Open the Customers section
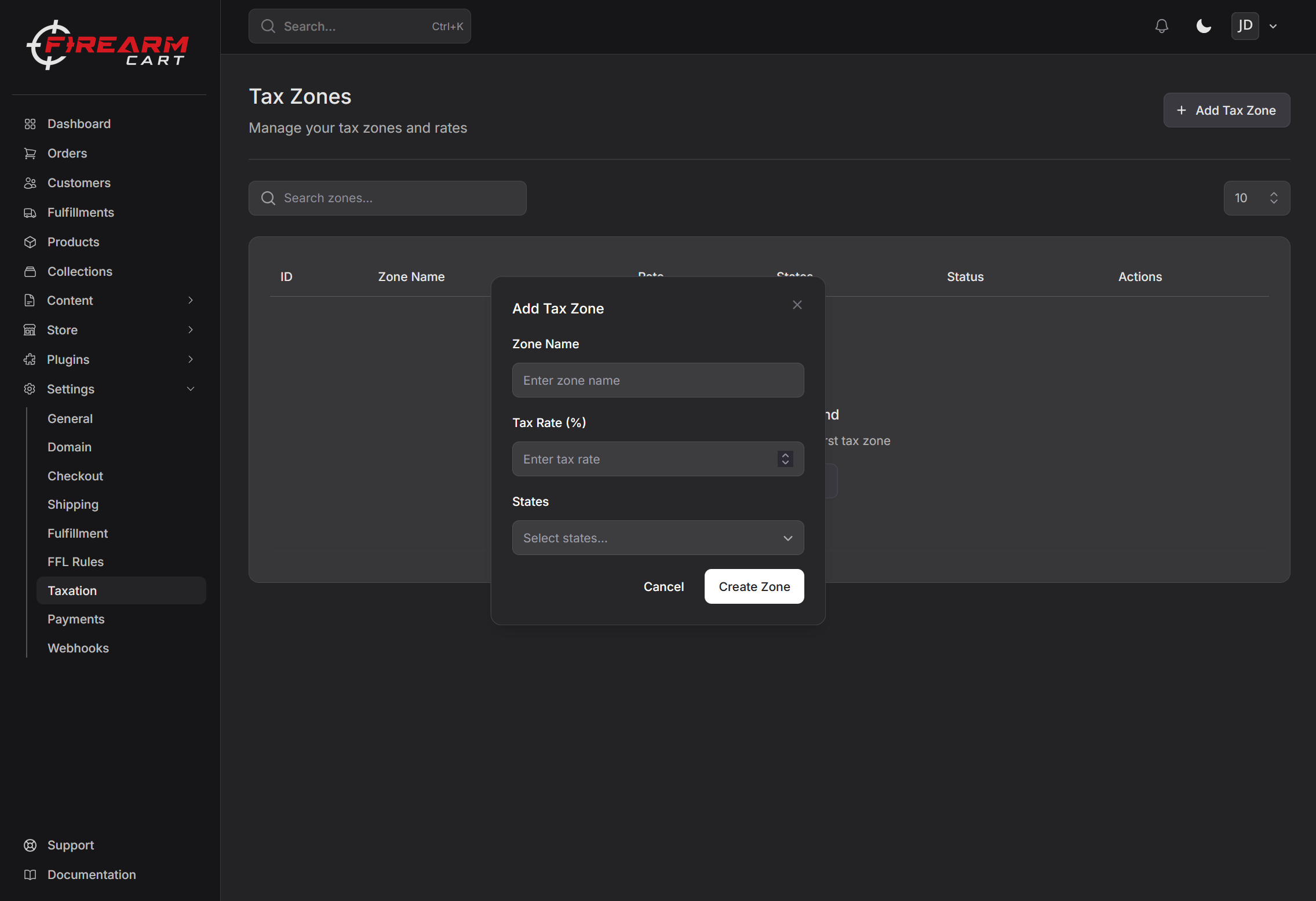This screenshot has height=901, width=1316. (x=79, y=183)
